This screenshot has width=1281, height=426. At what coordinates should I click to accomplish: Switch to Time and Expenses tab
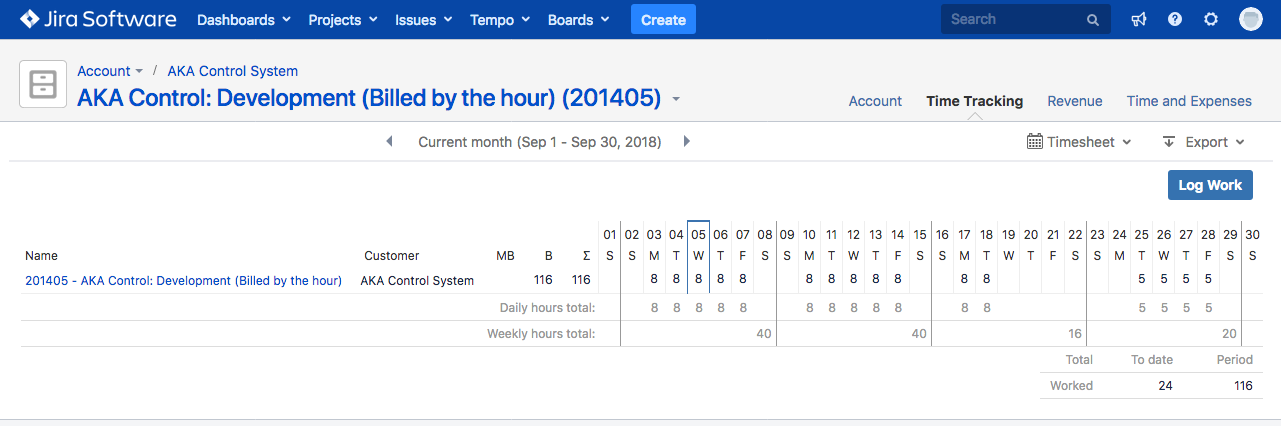1189,101
